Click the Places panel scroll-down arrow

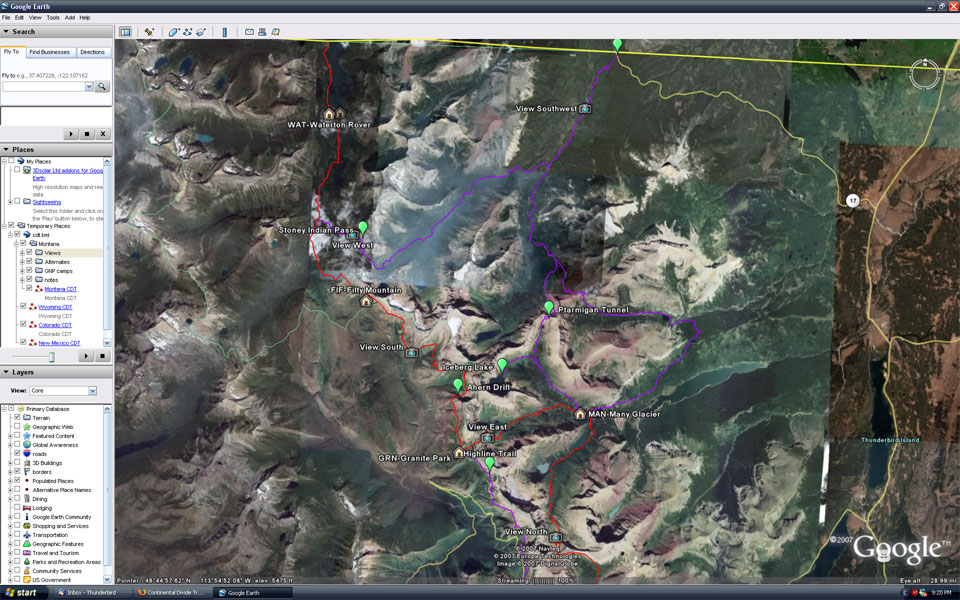click(x=108, y=343)
